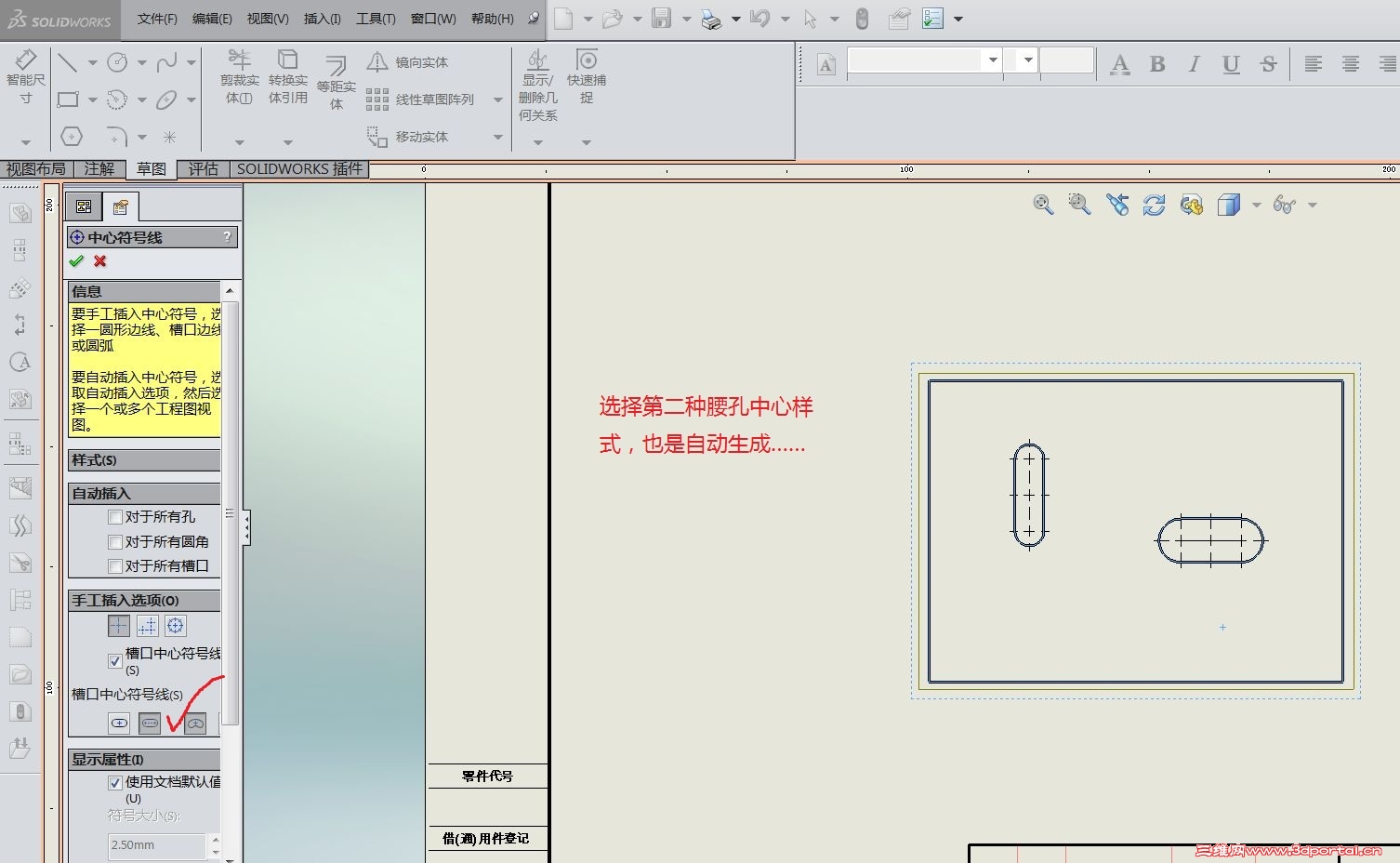Viewport: 1400px width, 863px height.
Task: Pick the Arc sketch tool
Action: tap(117, 100)
